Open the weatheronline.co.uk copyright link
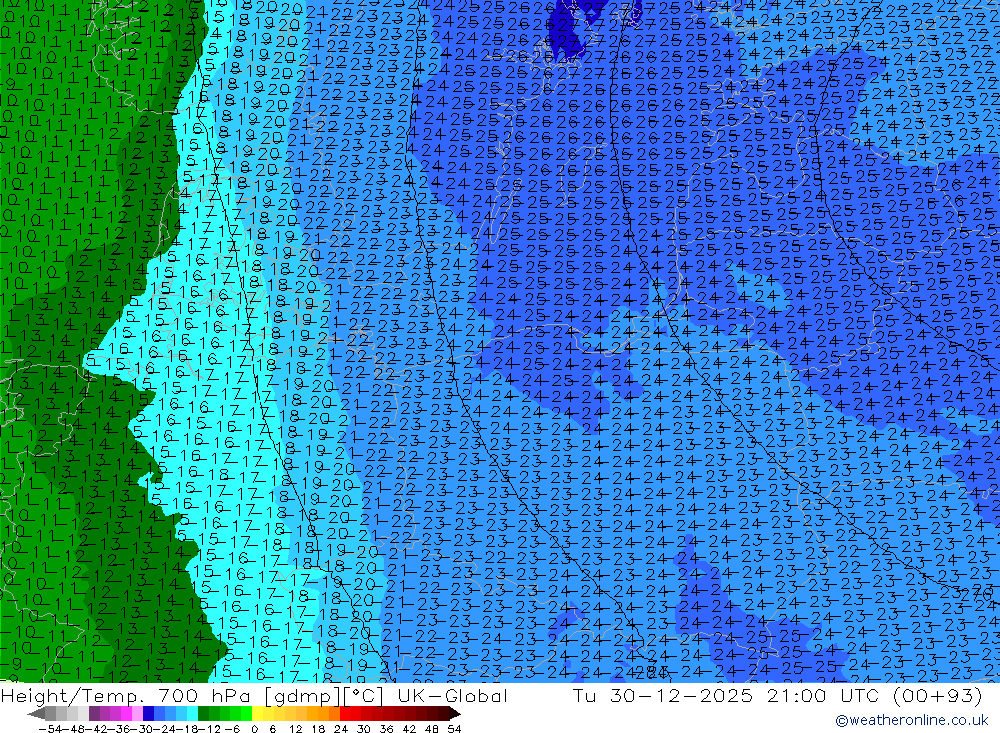1000x733 pixels. click(x=911, y=720)
